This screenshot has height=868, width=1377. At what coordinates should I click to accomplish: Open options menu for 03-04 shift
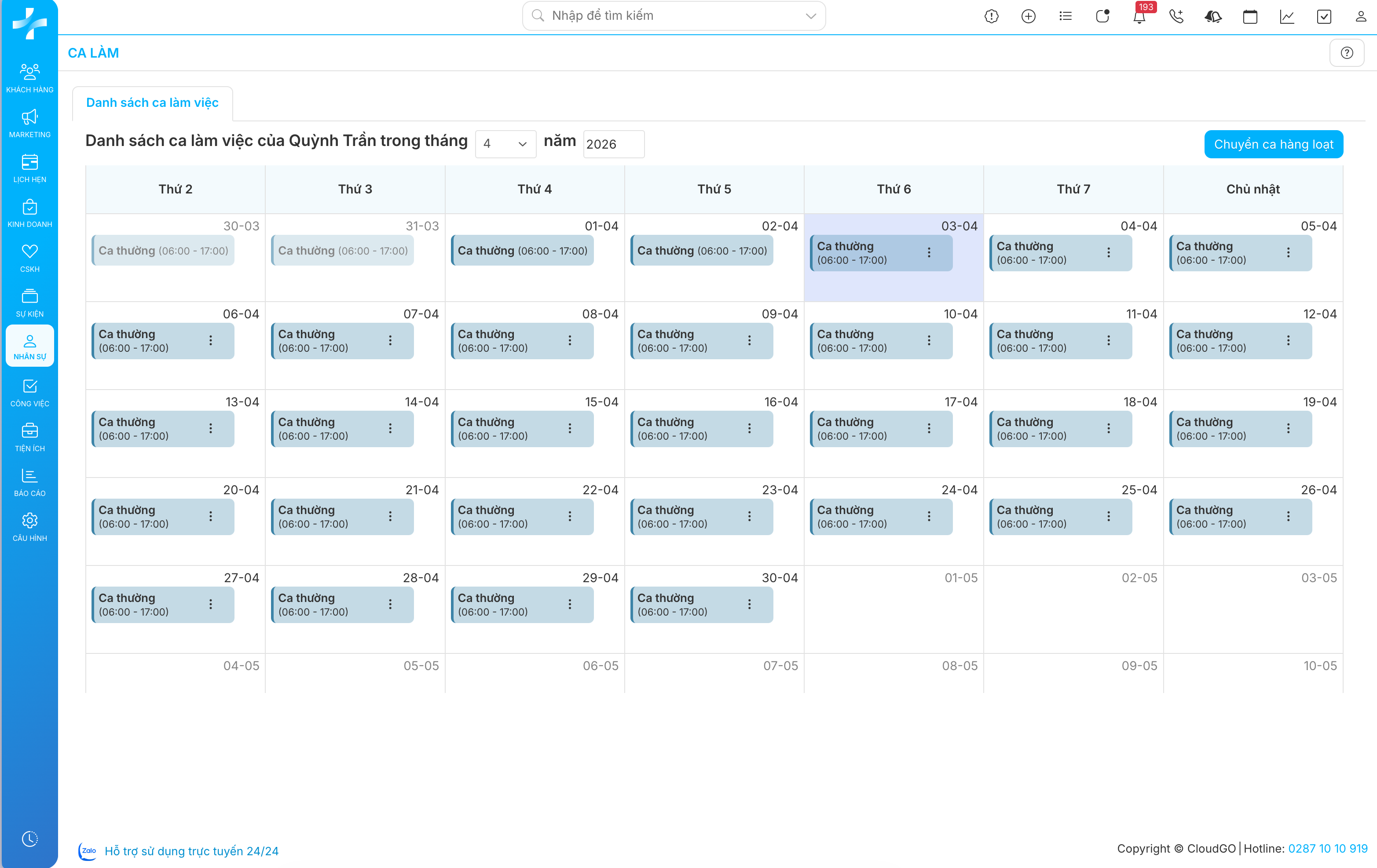pos(929,252)
